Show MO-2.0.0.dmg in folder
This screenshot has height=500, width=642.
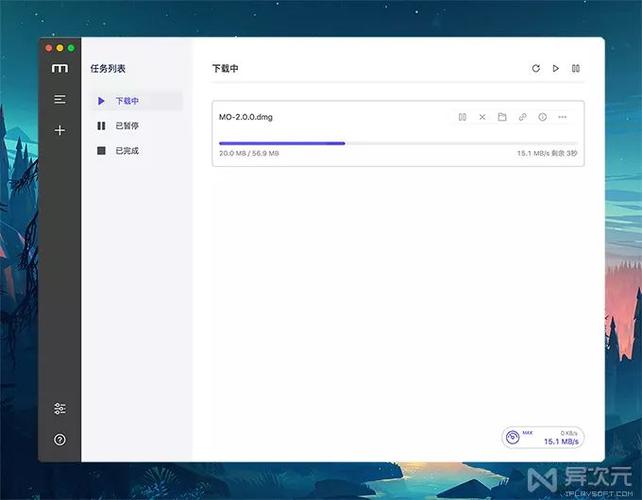[502, 117]
